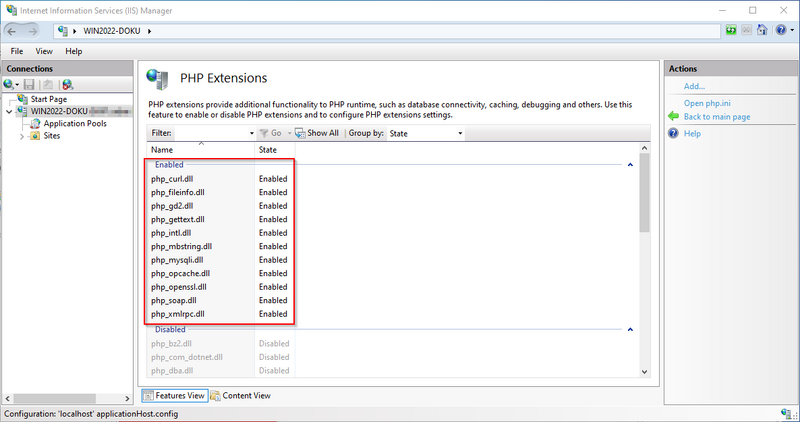Expand the Sites tree node arrow
This screenshot has height=422, width=800.
click(x=22, y=136)
